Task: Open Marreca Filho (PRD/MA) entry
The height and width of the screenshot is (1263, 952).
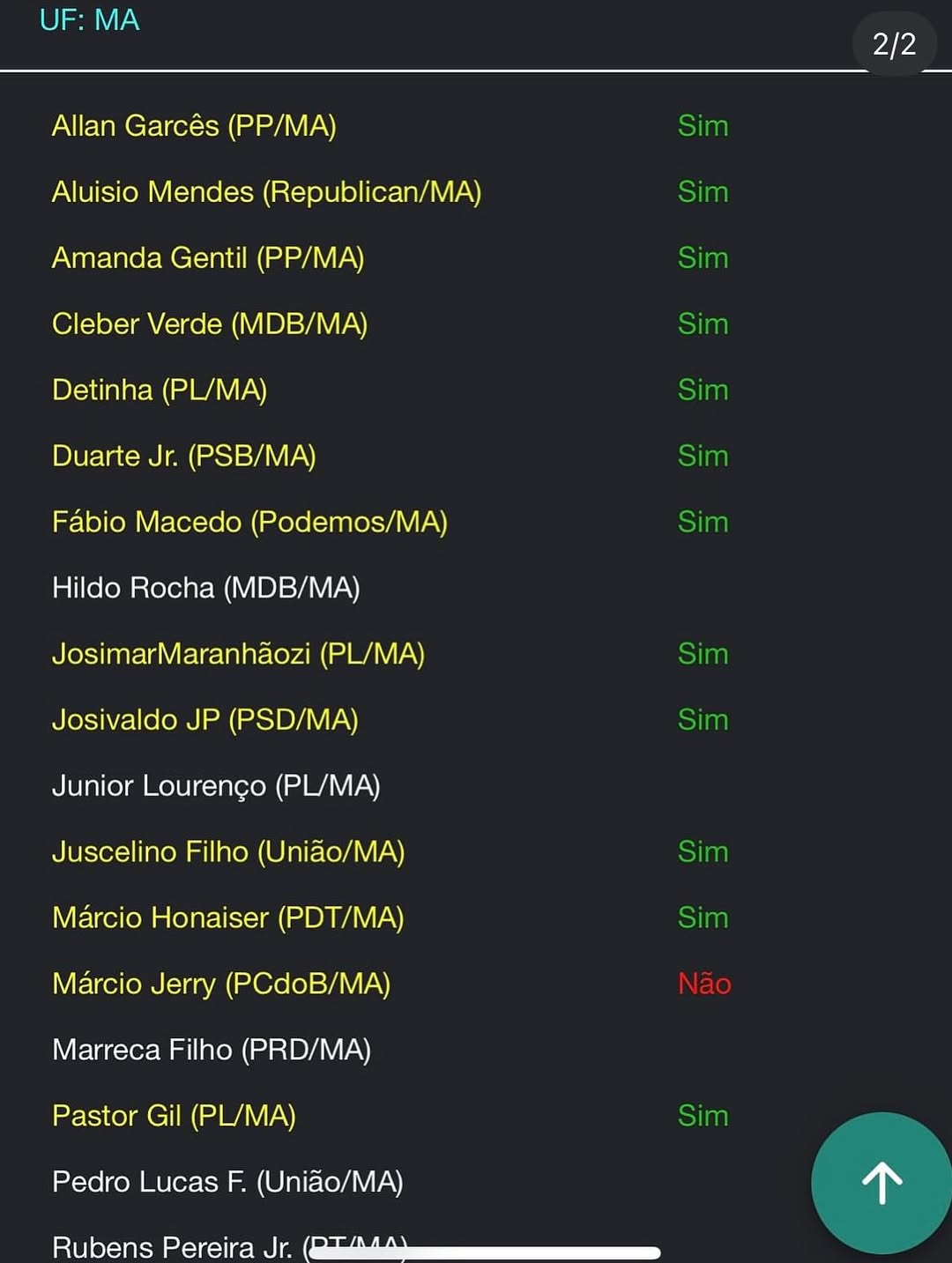Action: click(x=212, y=1050)
